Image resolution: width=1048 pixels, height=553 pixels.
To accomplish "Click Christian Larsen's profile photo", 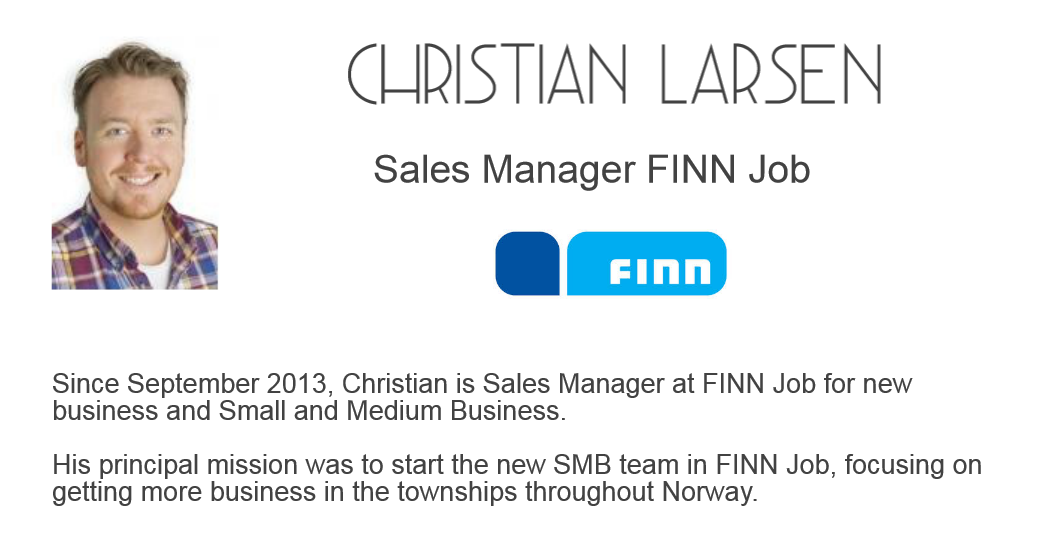I will 134,165.
